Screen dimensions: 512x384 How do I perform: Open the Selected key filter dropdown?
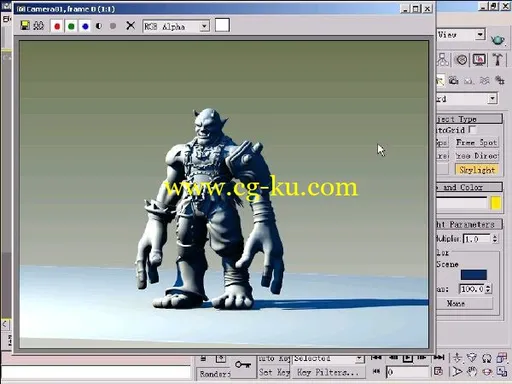[359, 359]
